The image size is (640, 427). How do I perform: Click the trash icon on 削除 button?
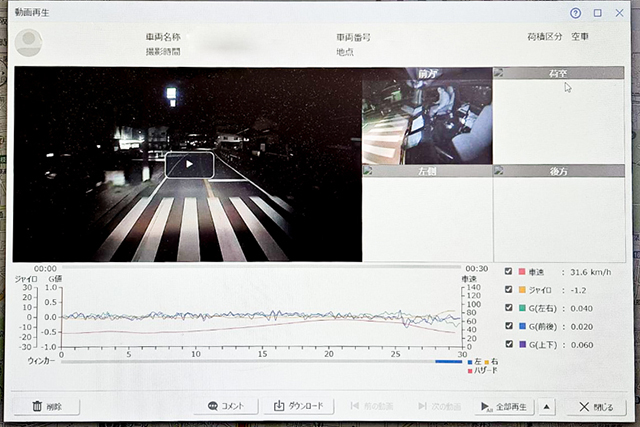pos(37,406)
